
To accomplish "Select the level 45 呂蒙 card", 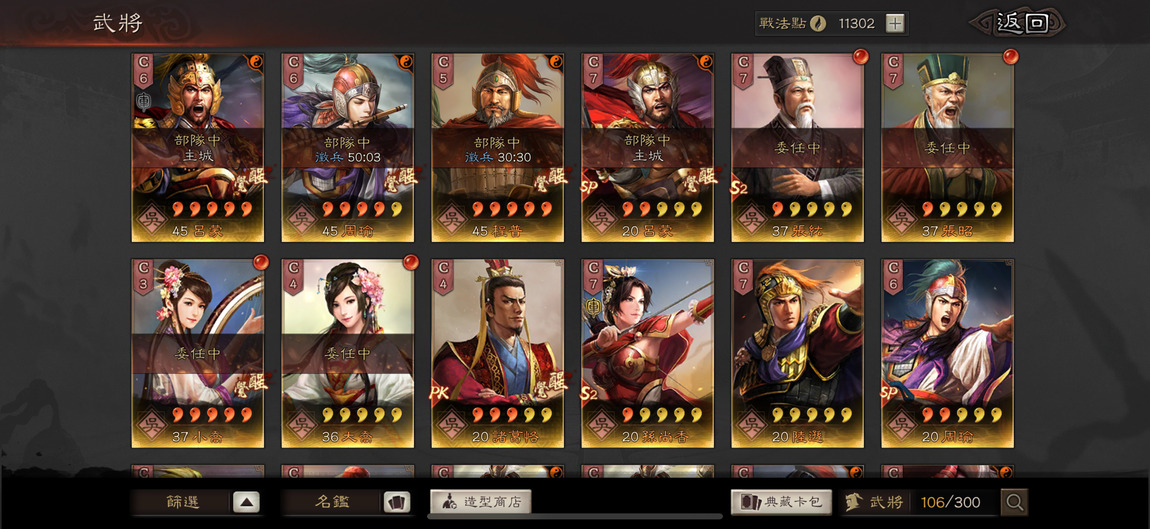I will 198,147.
